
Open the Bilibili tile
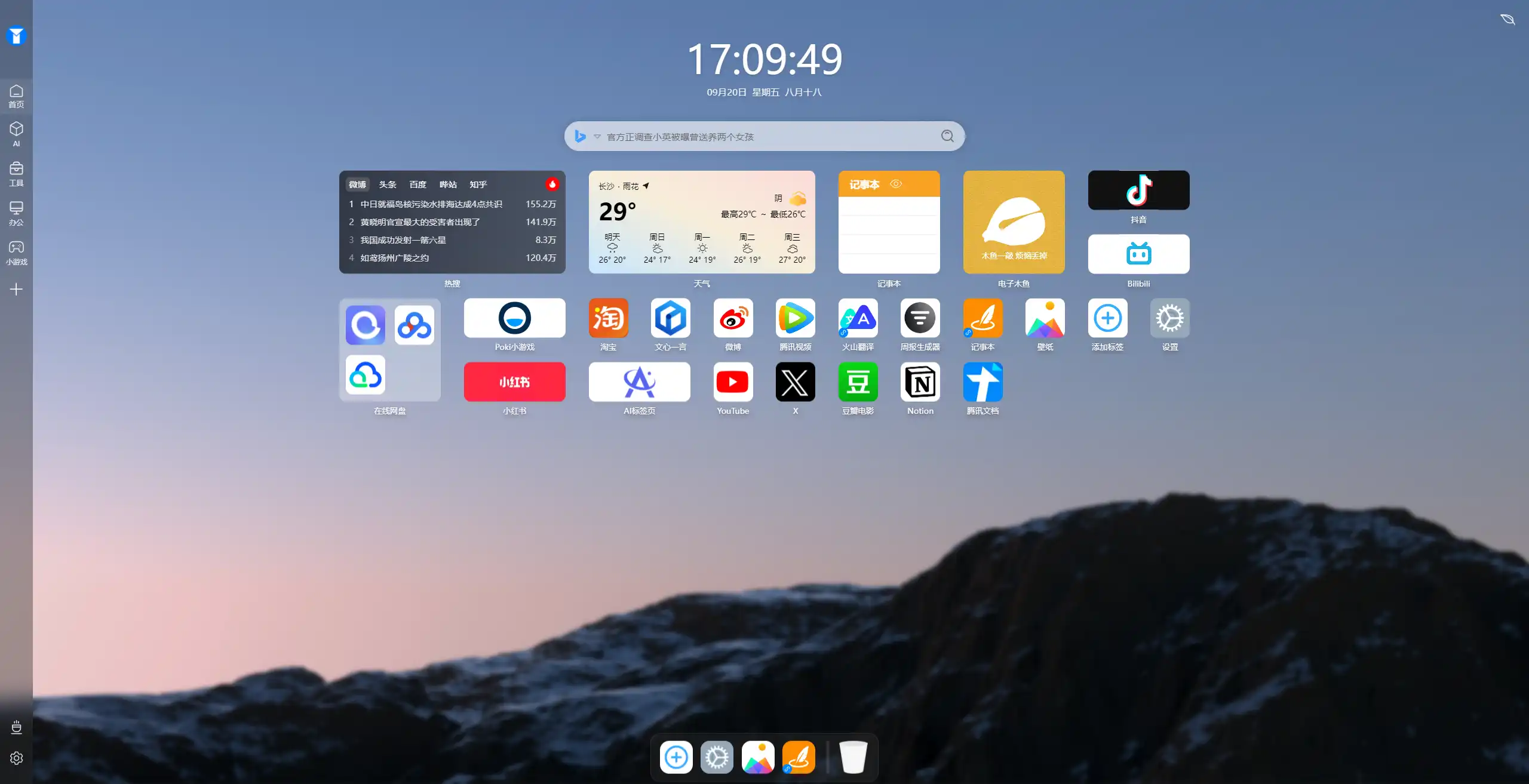1139,254
